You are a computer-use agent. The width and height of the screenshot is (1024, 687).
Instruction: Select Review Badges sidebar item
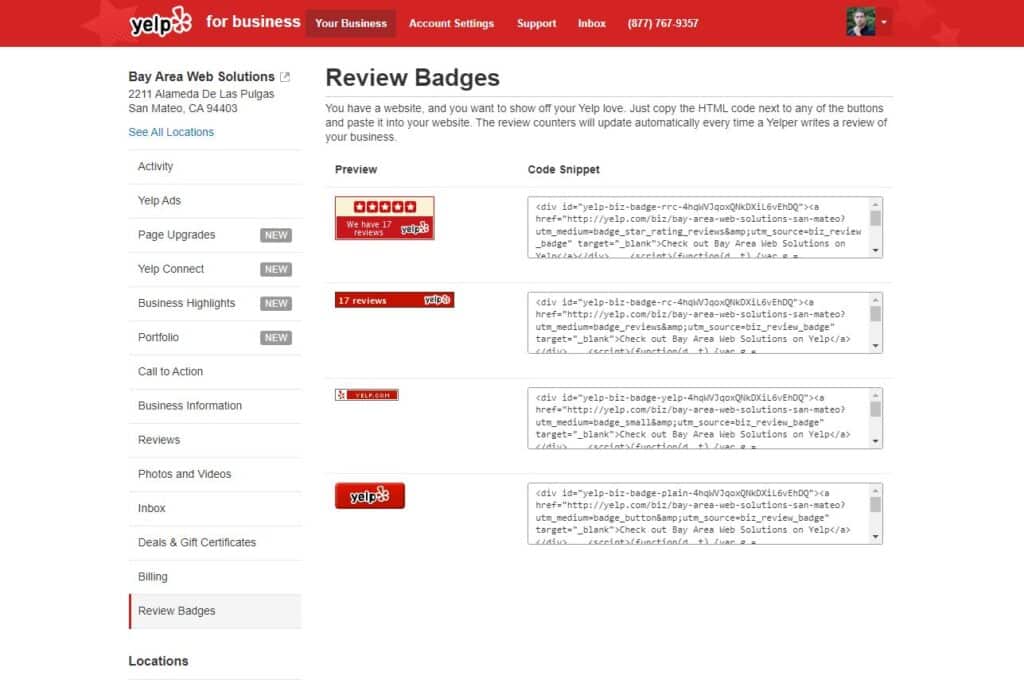(x=215, y=611)
